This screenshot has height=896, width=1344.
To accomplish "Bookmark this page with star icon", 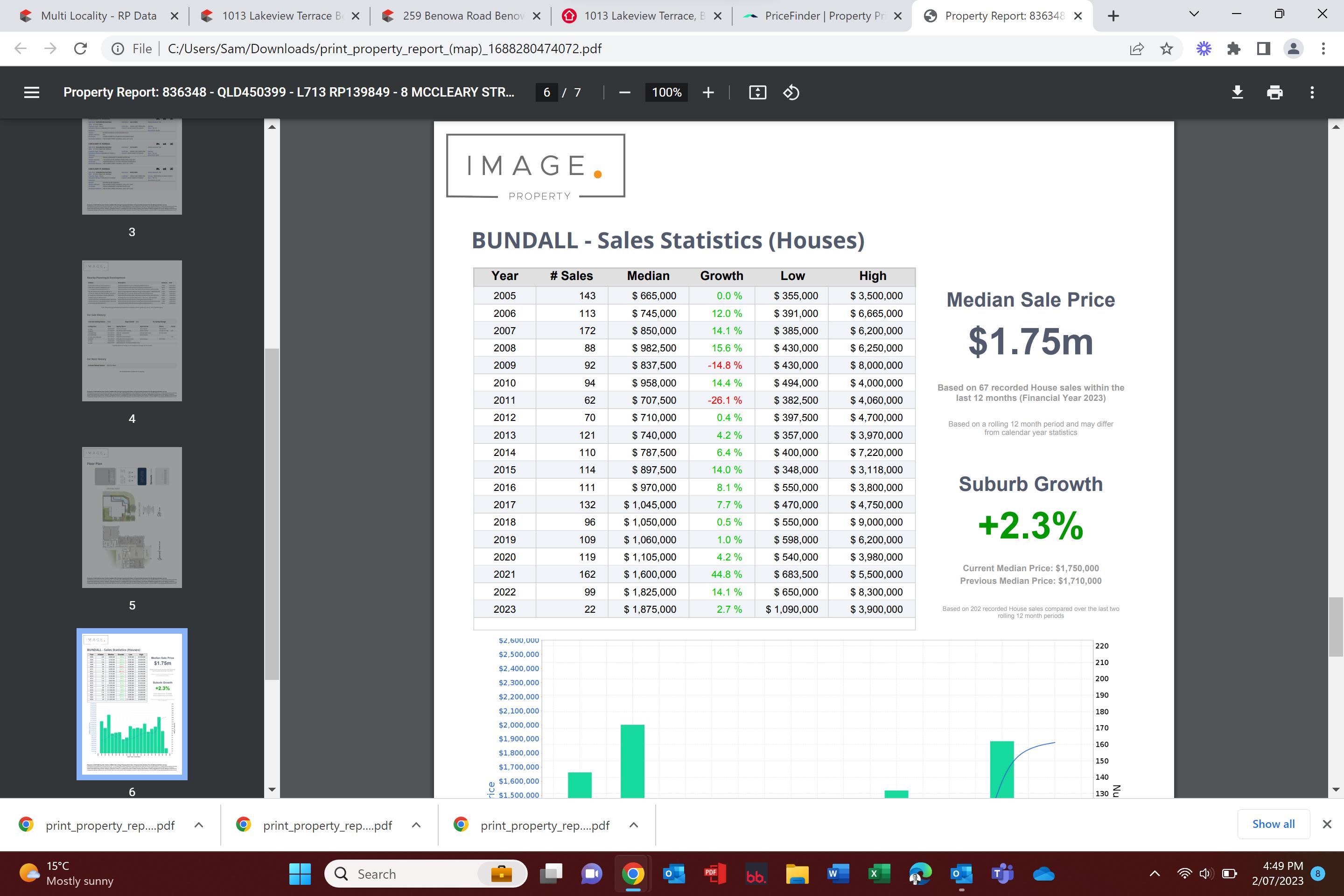I will [1166, 49].
